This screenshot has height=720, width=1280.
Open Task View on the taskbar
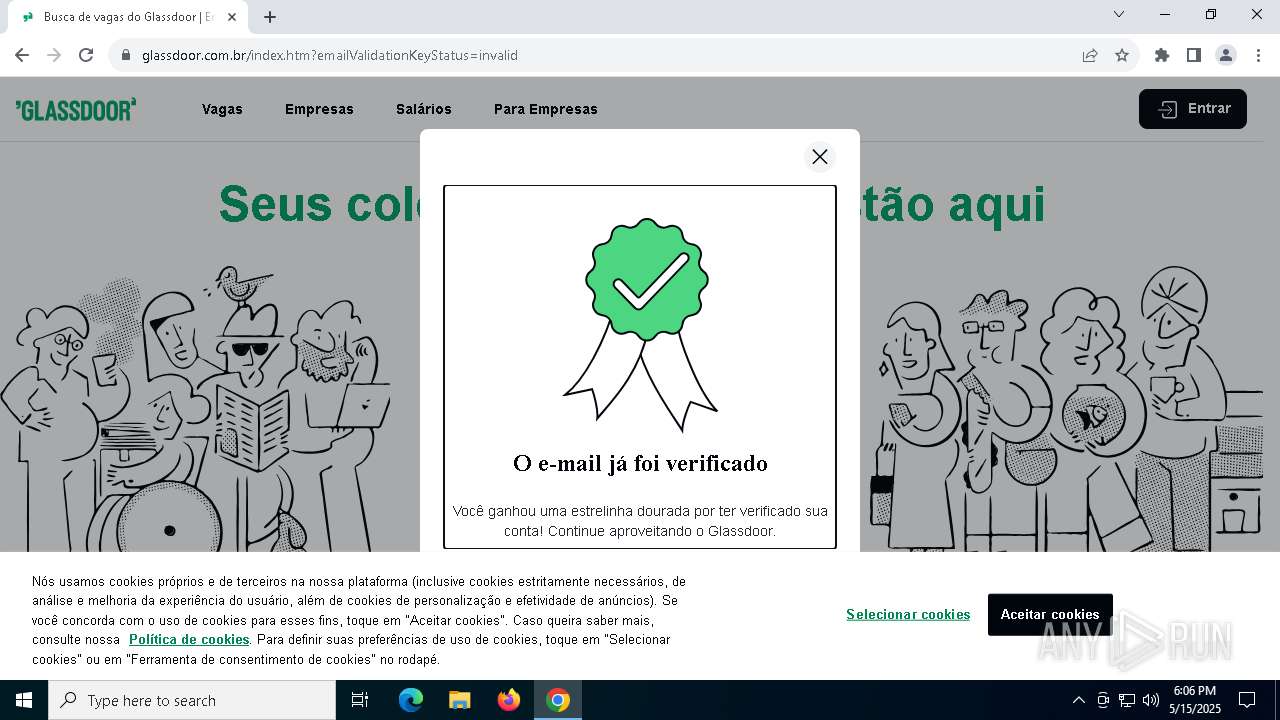[x=360, y=700]
